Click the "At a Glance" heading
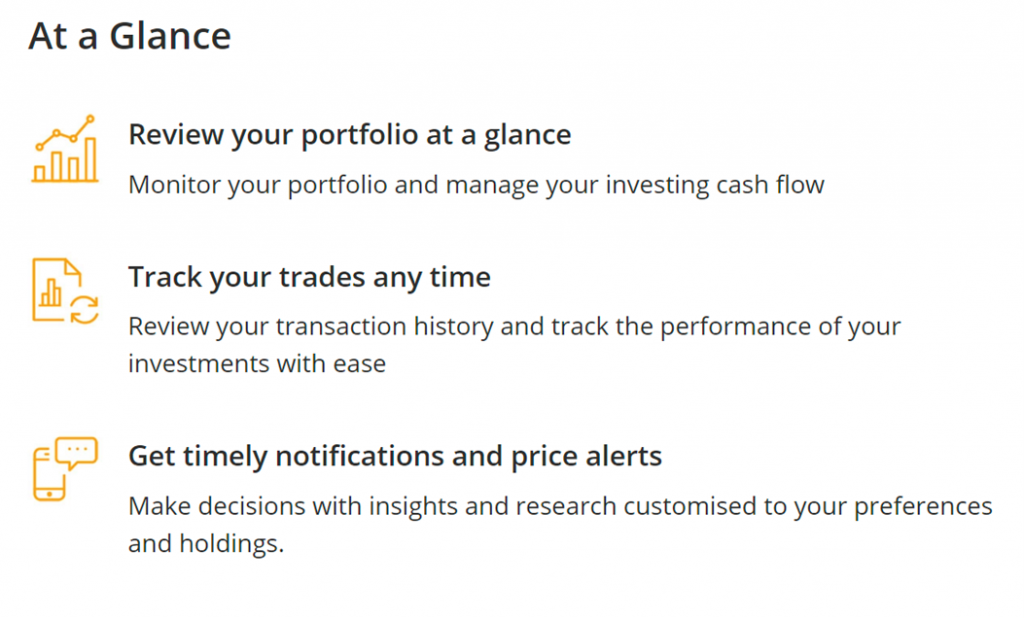Viewport: 1024px width, 618px height. (x=129, y=35)
